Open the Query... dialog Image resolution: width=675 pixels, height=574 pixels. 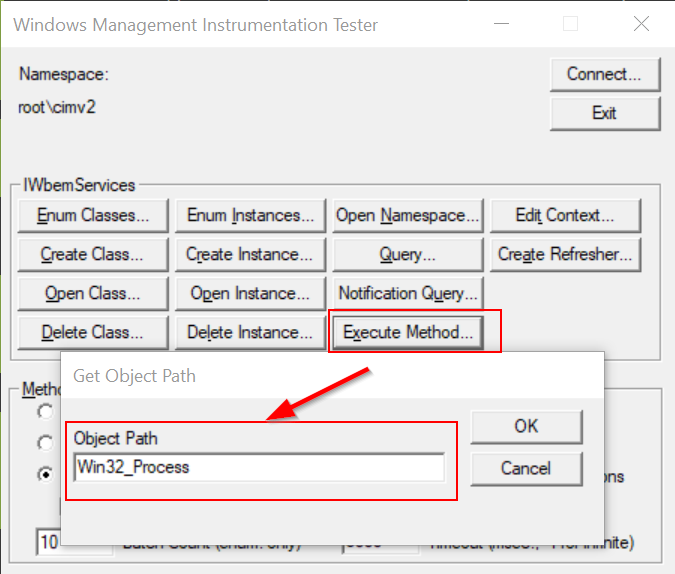pyautogui.click(x=408, y=254)
